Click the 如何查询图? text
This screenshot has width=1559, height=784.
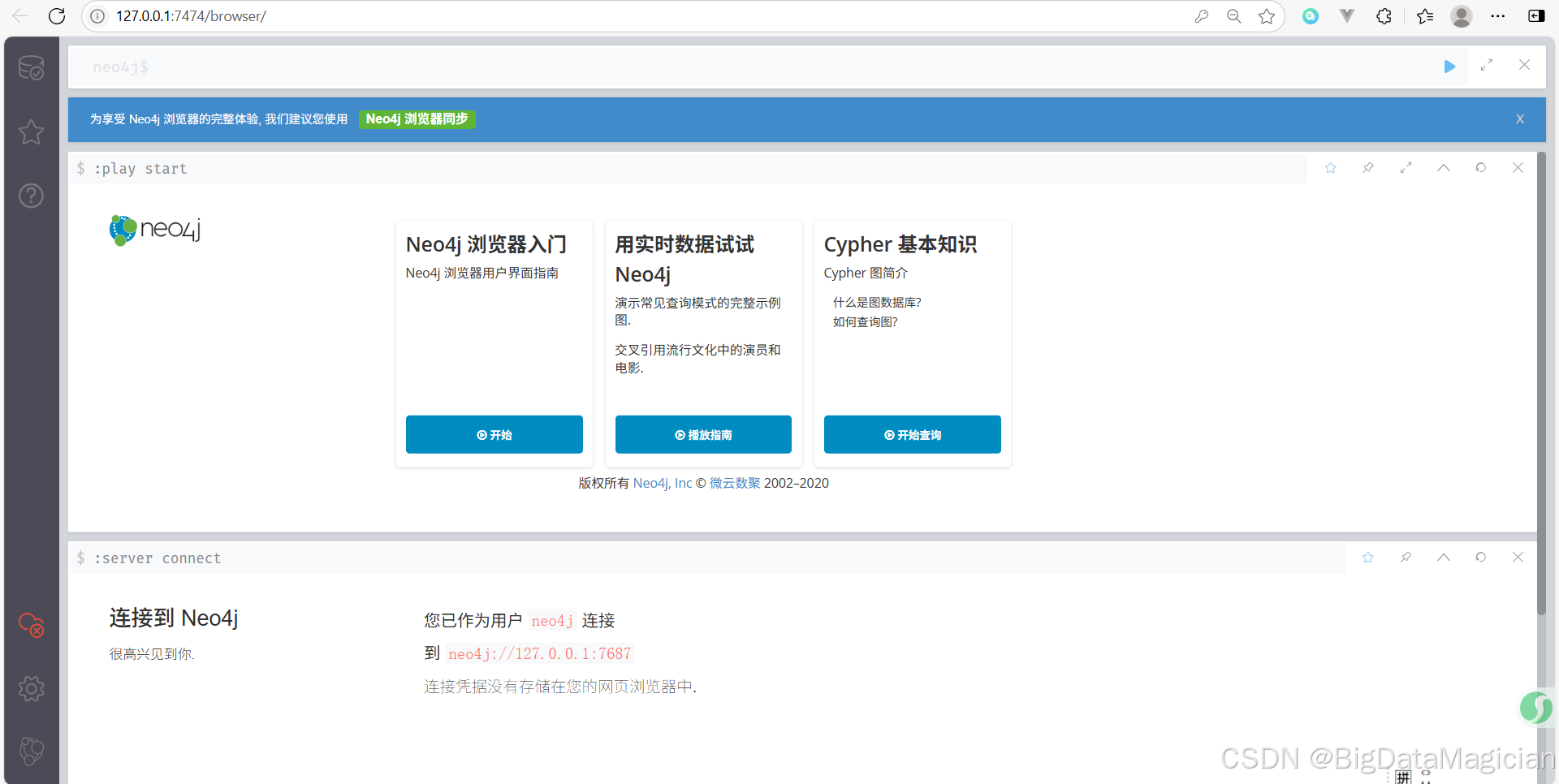(866, 322)
